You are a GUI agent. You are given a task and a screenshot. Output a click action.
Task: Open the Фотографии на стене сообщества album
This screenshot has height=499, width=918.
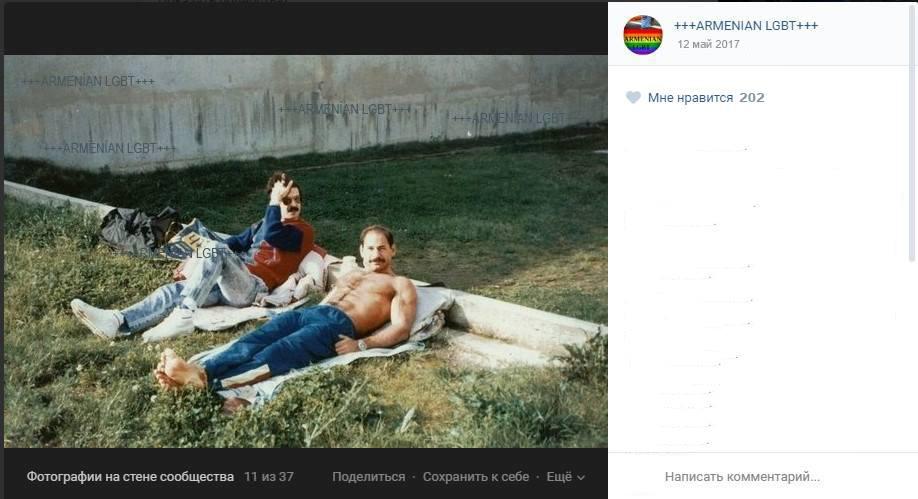point(130,477)
